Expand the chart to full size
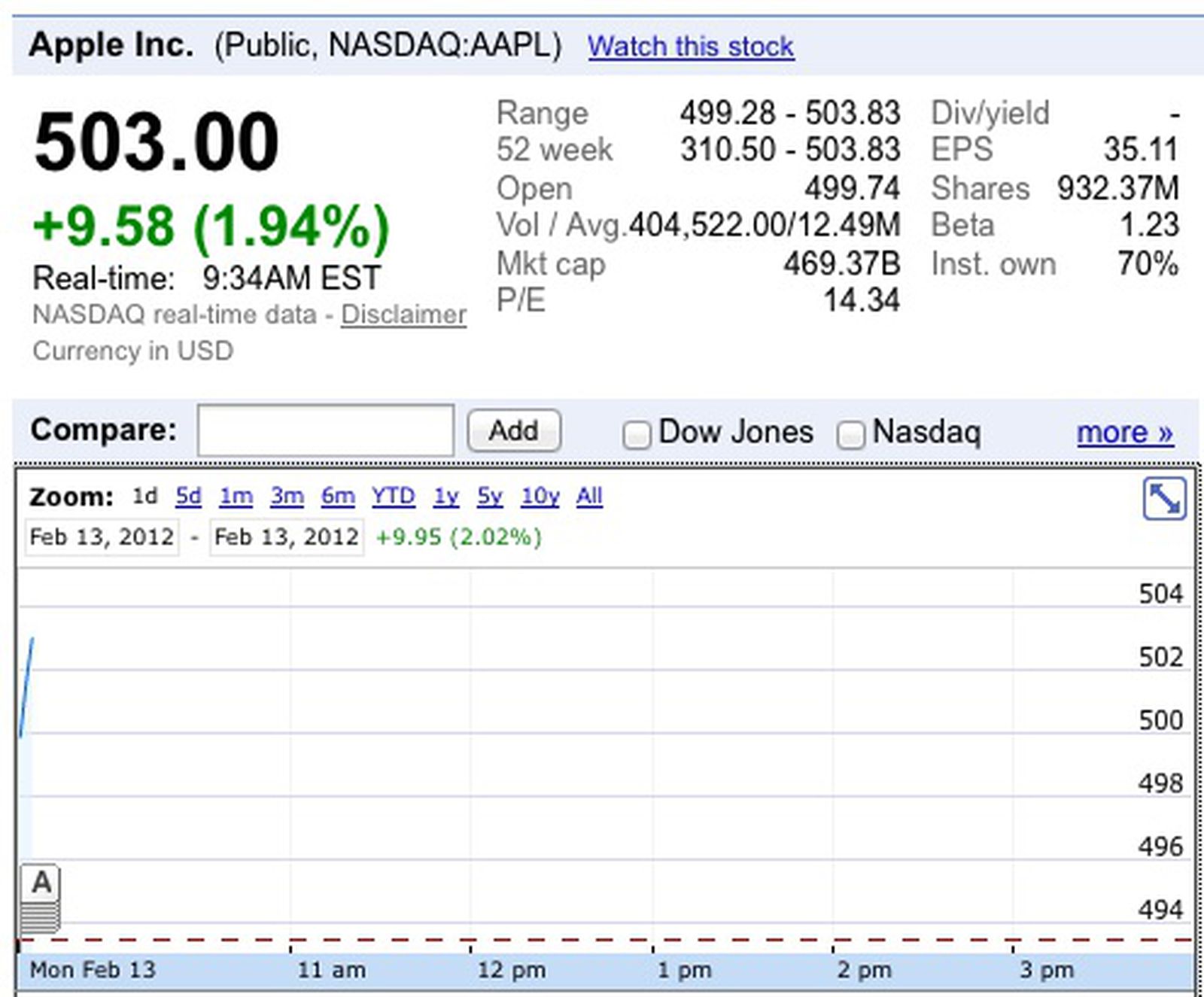Viewport: 1204px width, 997px height. 1164,499
